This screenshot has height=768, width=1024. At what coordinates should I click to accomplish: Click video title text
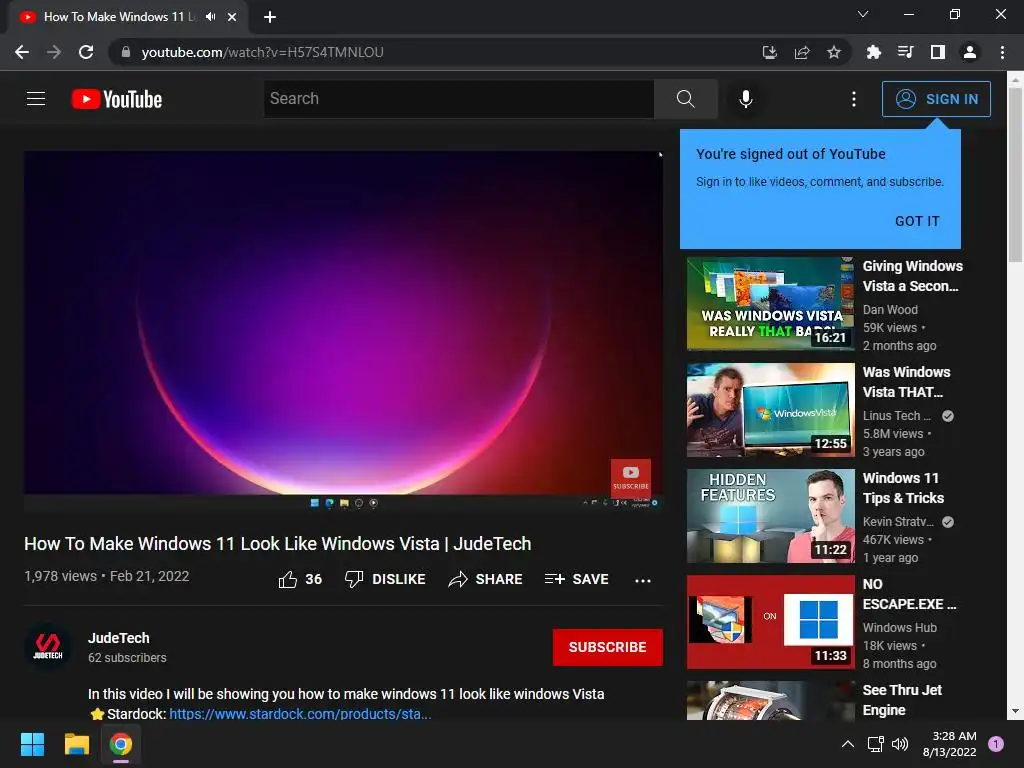coord(278,543)
